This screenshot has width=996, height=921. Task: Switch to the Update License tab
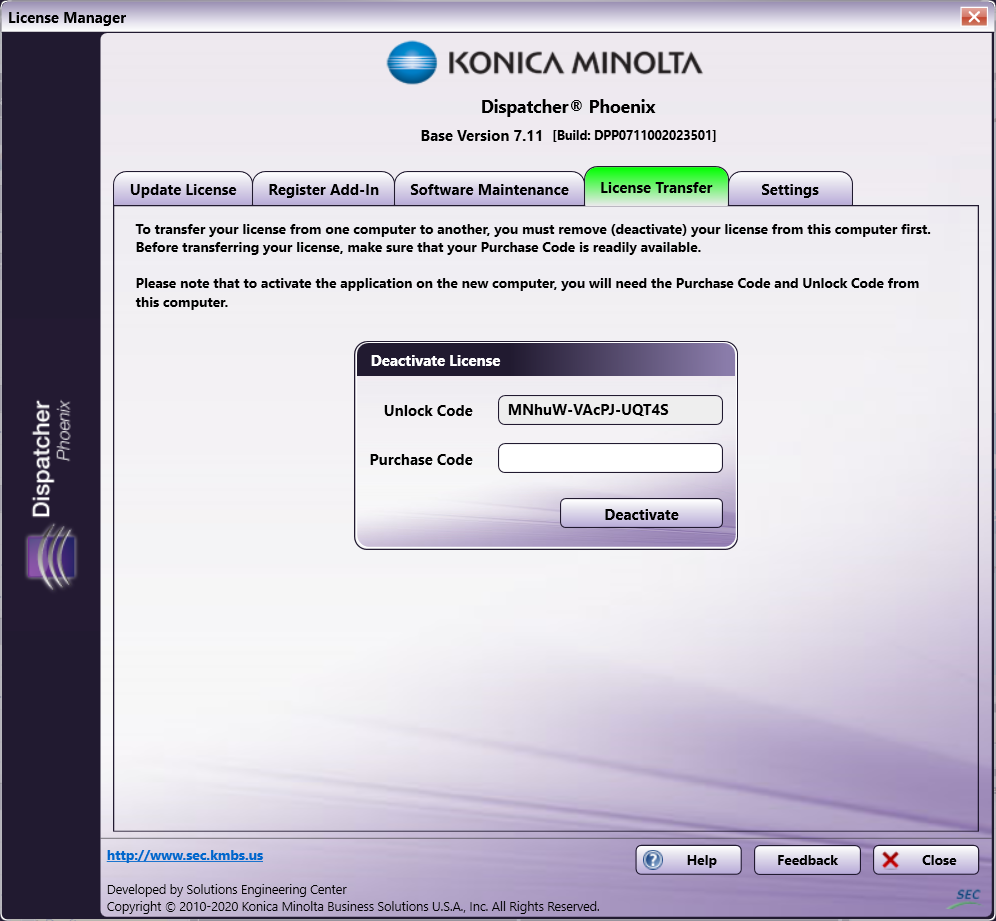pyautogui.click(x=183, y=189)
